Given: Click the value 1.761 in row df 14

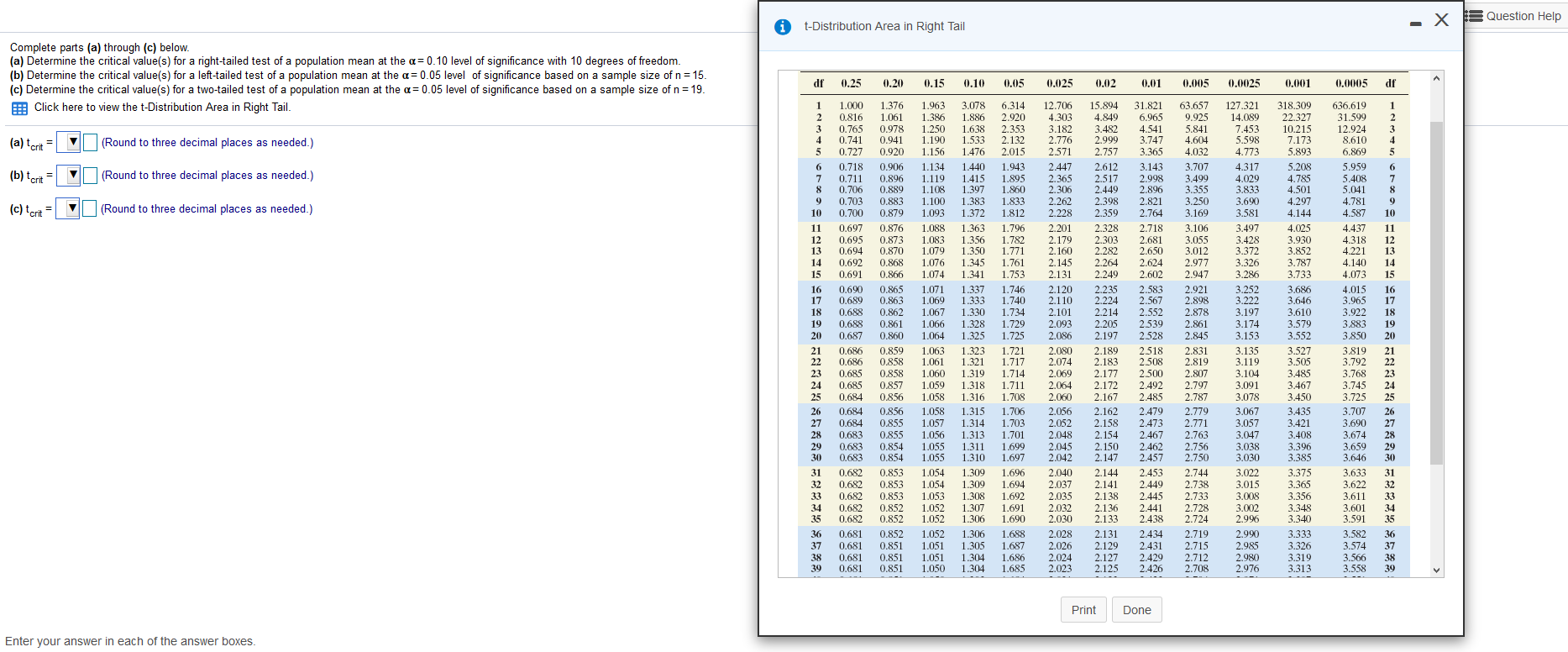Looking at the screenshot, I should [x=1014, y=263].
